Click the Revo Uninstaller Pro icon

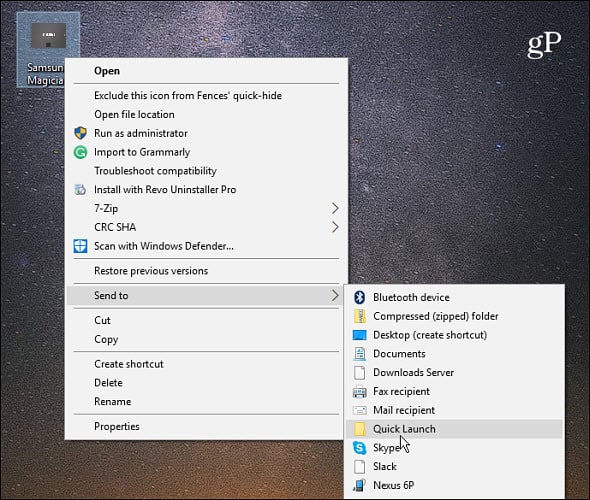80,190
